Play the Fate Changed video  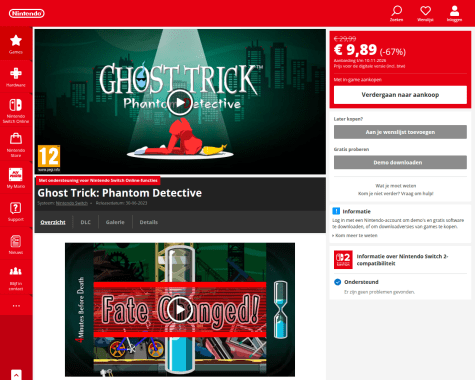[x=180, y=309]
